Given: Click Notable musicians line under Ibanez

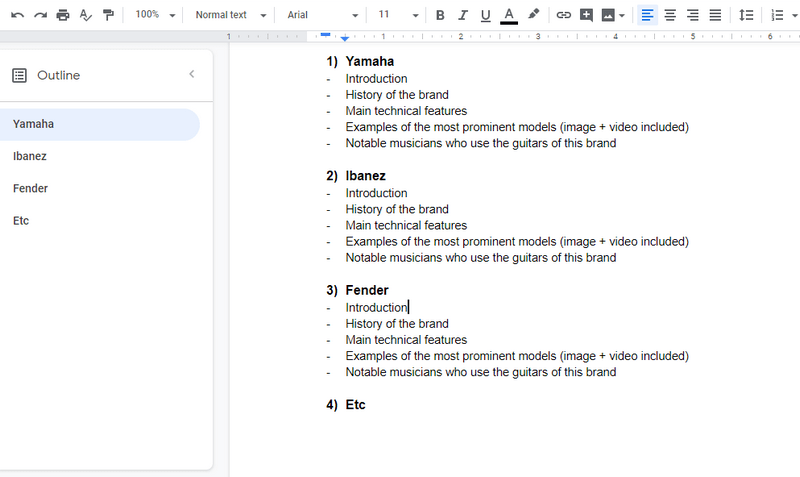Looking at the screenshot, I should point(481,258).
